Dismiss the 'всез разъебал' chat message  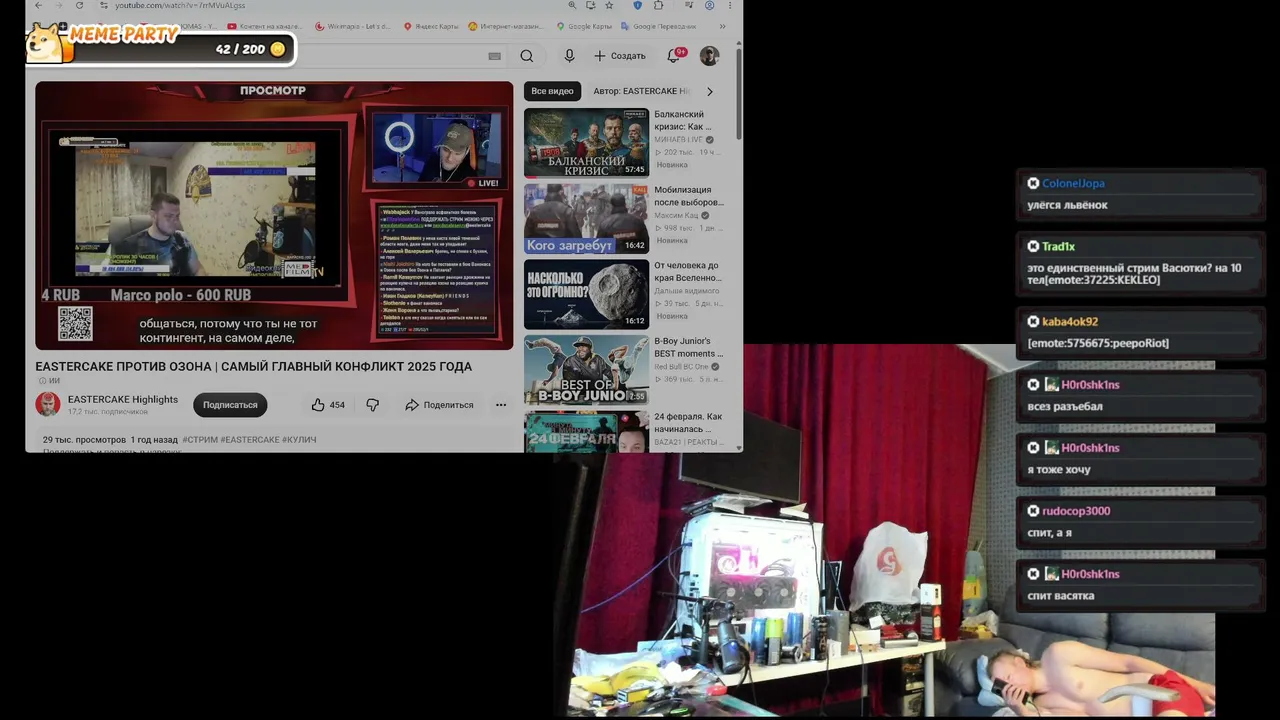click(x=1033, y=384)
